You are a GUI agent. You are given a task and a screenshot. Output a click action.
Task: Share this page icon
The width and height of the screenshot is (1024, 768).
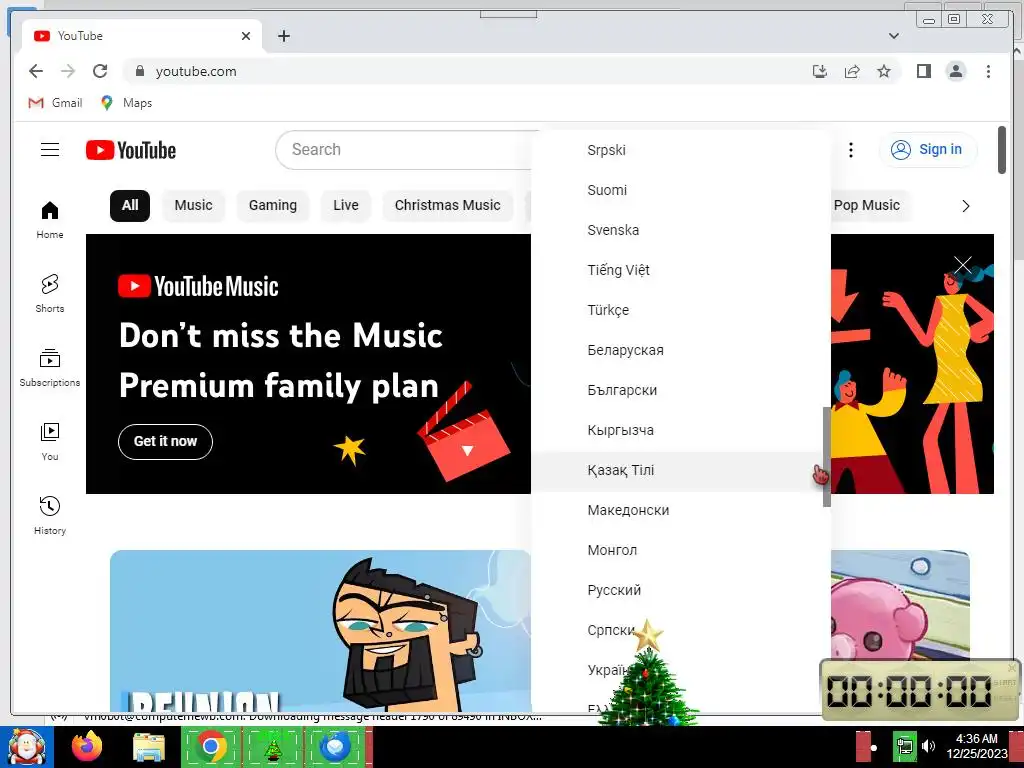pyautogui.click(x=852, y=71)
